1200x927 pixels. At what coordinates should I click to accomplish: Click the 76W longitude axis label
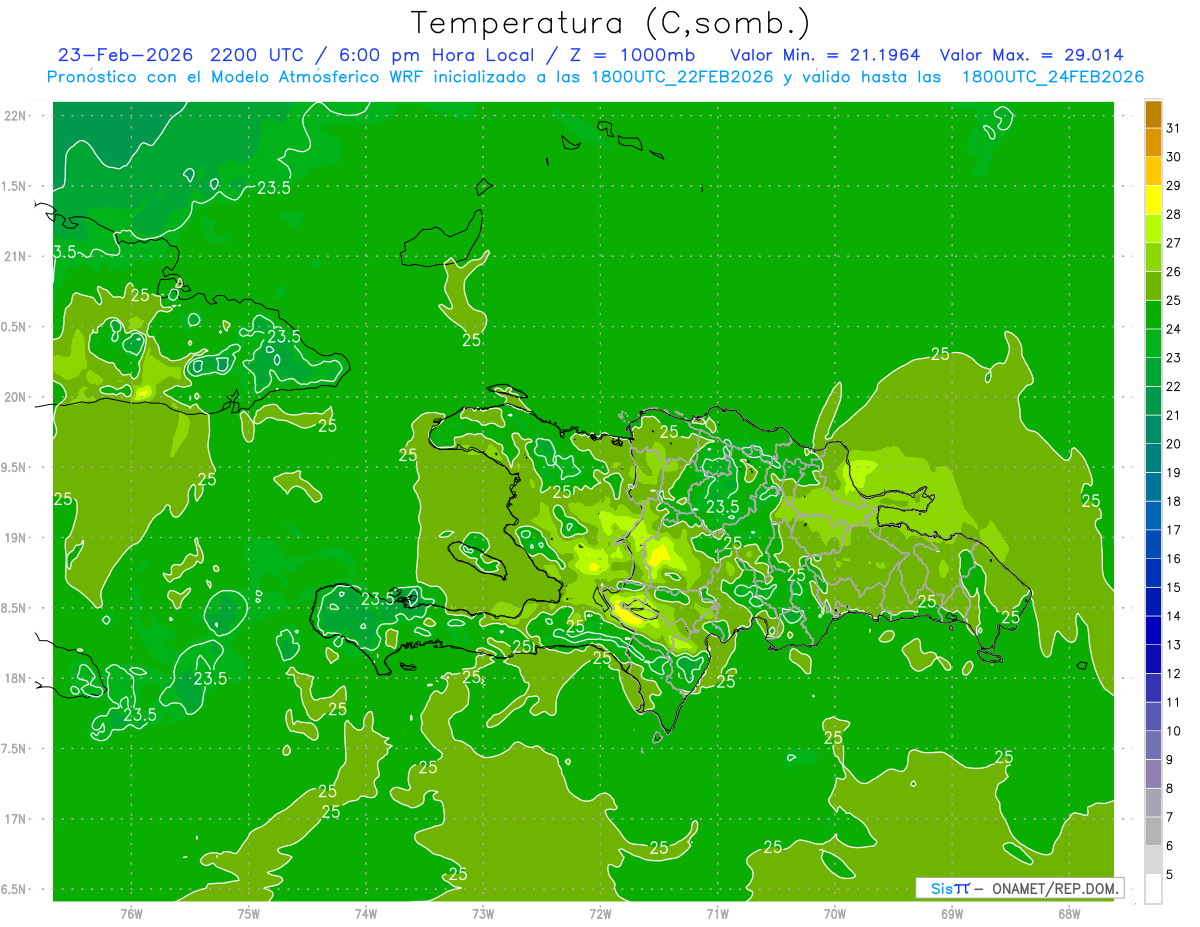click(131, 913)
